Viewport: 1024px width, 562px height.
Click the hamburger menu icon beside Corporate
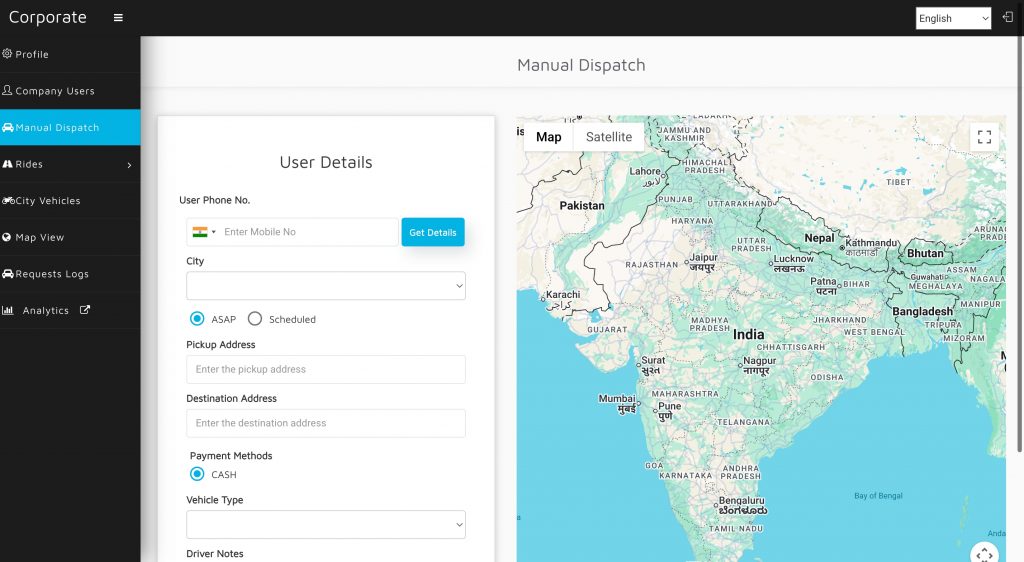pyautogui.click(x=118, y=18)
